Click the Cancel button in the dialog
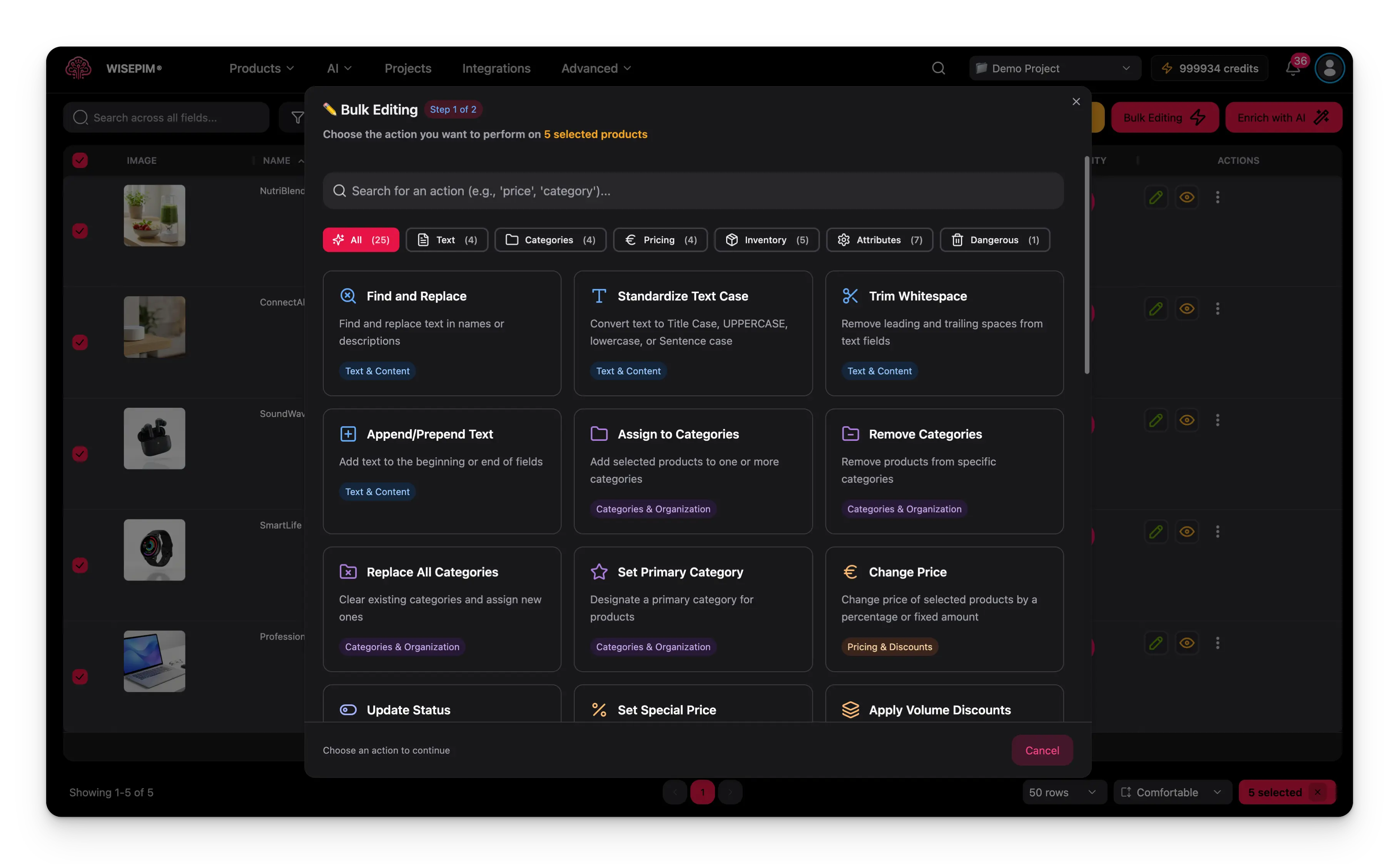This screenshot has width=1400, height=864. [1042, 750]
